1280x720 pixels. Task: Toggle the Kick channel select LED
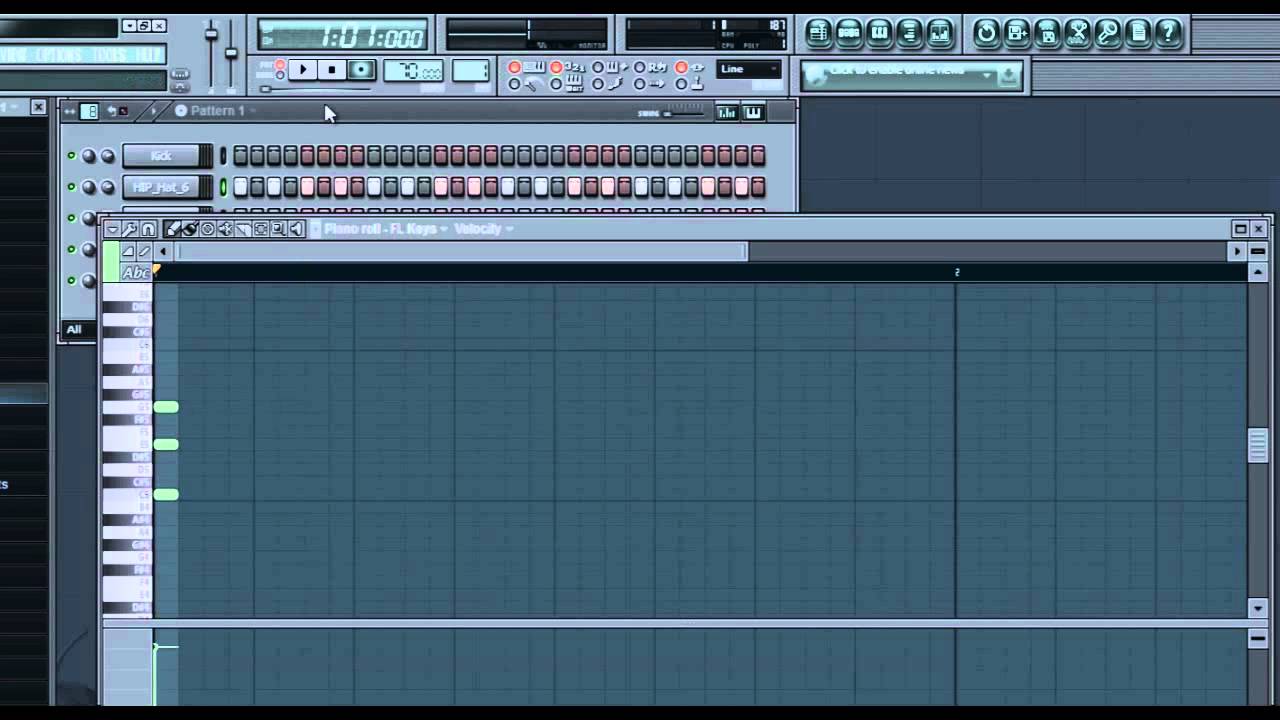tap(223, 156)
